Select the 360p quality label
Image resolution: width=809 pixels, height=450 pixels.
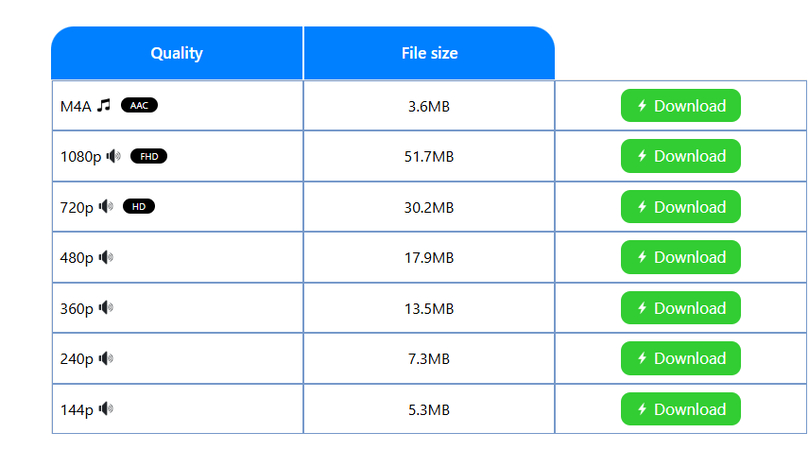pyautogui.click(x=77, y=309)
